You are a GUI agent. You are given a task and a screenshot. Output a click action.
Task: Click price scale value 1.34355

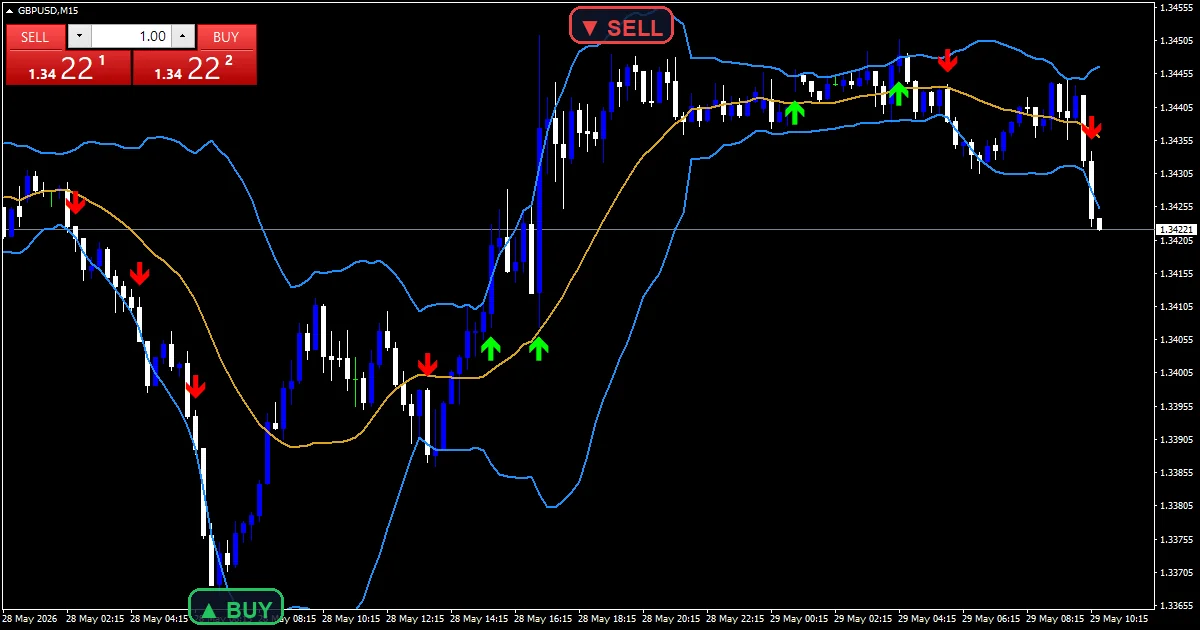[x=1176, y=141]
